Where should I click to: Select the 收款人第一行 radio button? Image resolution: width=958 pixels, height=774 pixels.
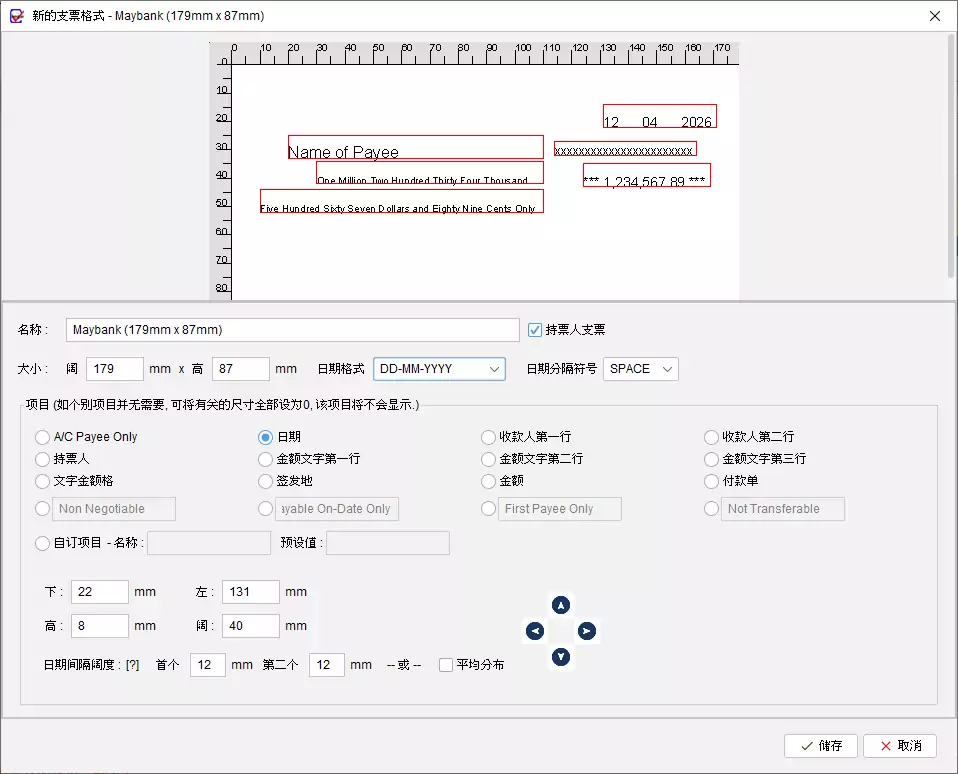[488, 437]
